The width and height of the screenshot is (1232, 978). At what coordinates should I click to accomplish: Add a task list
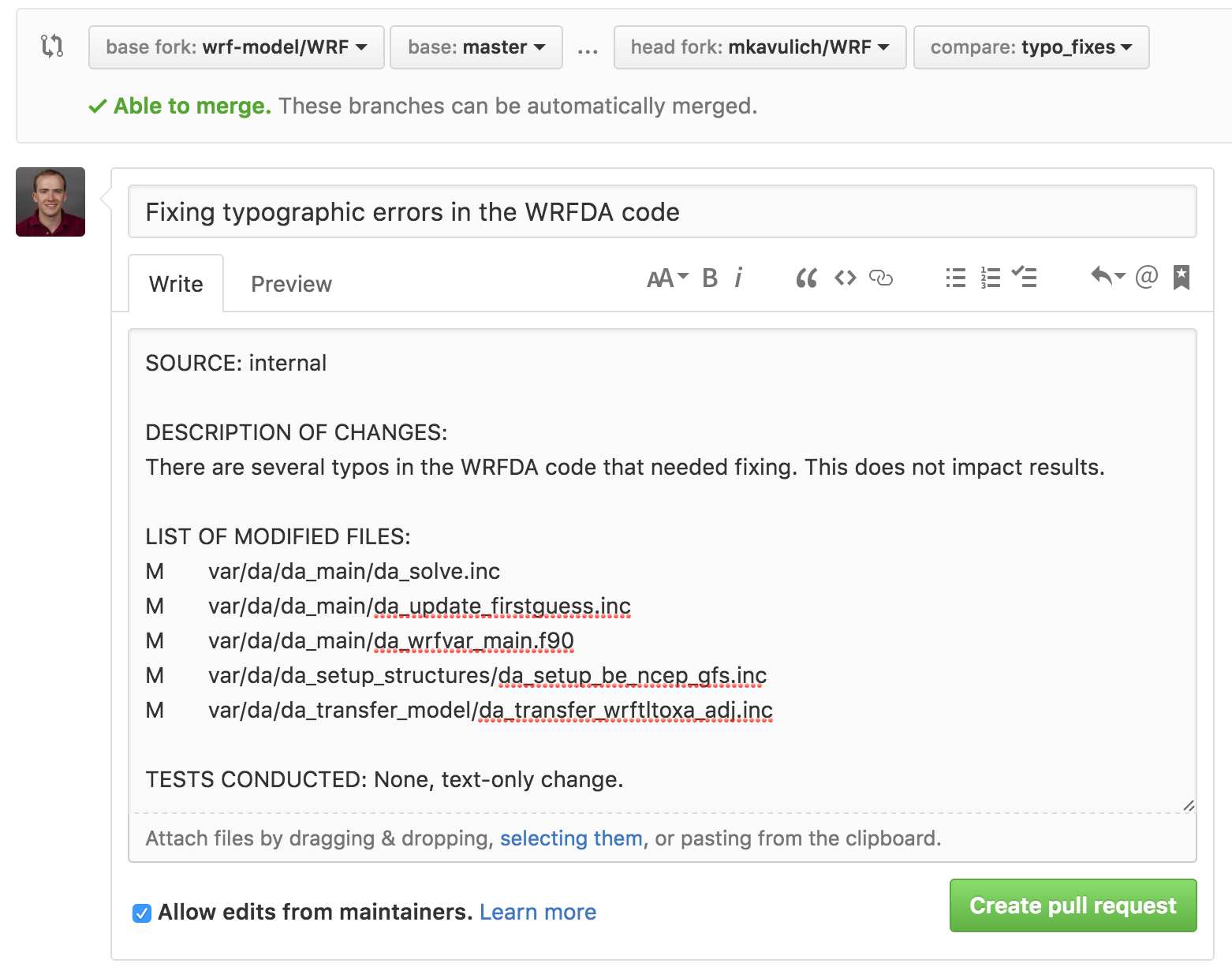point(1025,278)
